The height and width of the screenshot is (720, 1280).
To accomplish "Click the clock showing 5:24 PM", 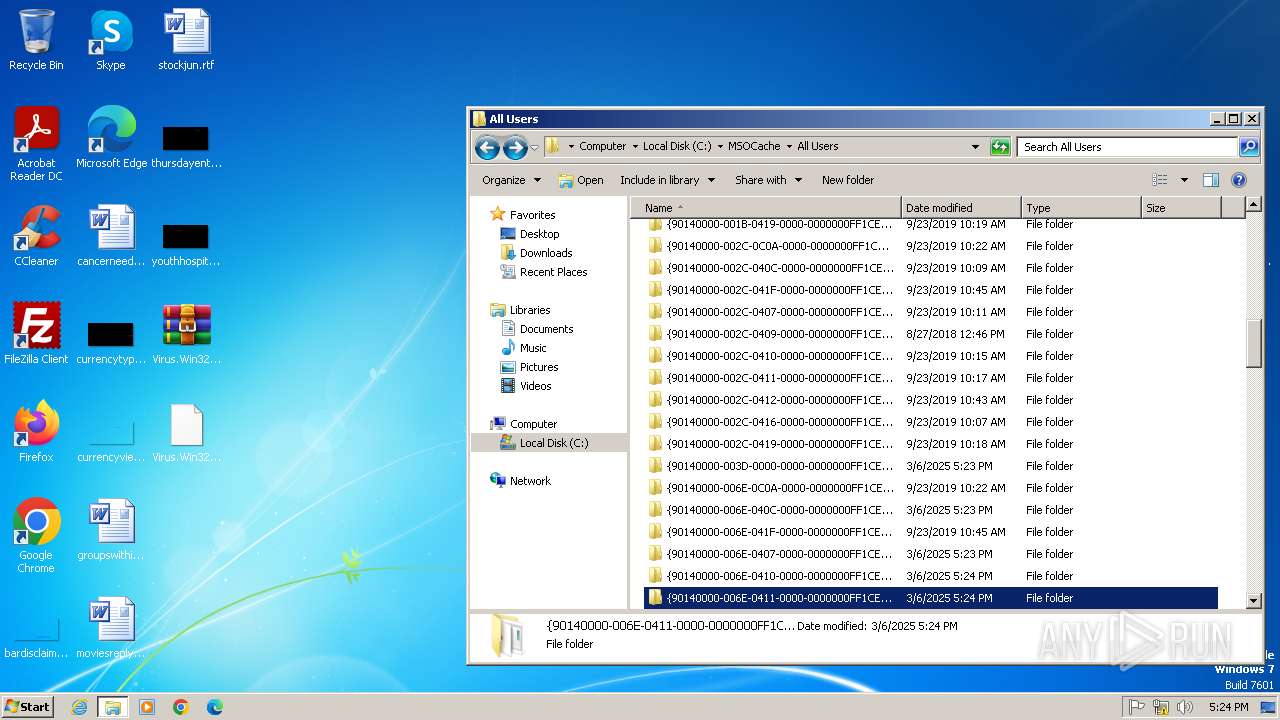I will 1228,707.
